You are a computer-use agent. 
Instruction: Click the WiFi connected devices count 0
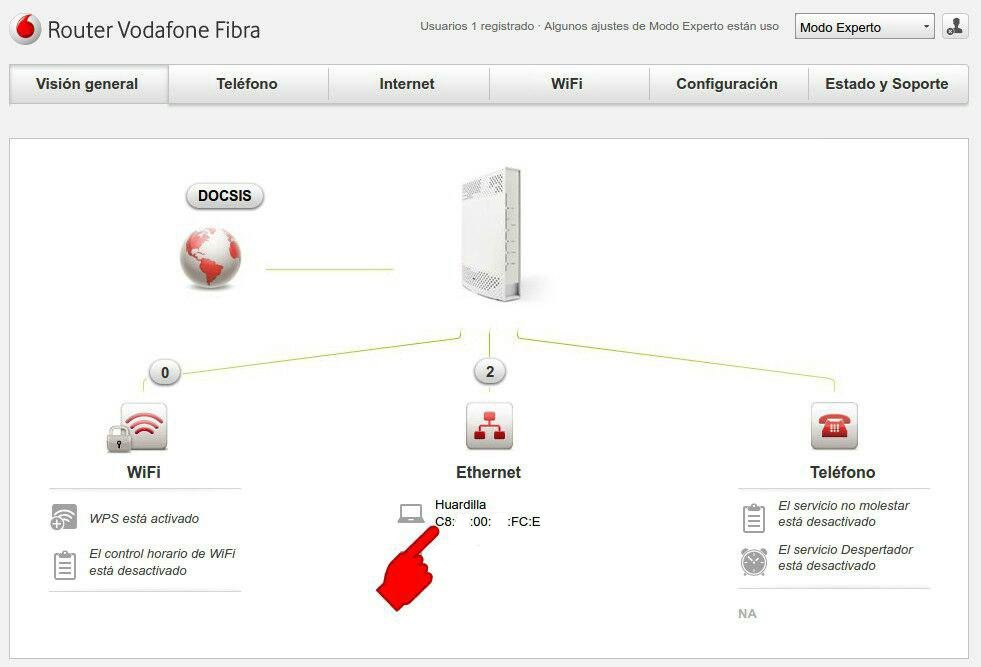coord(165,372)
